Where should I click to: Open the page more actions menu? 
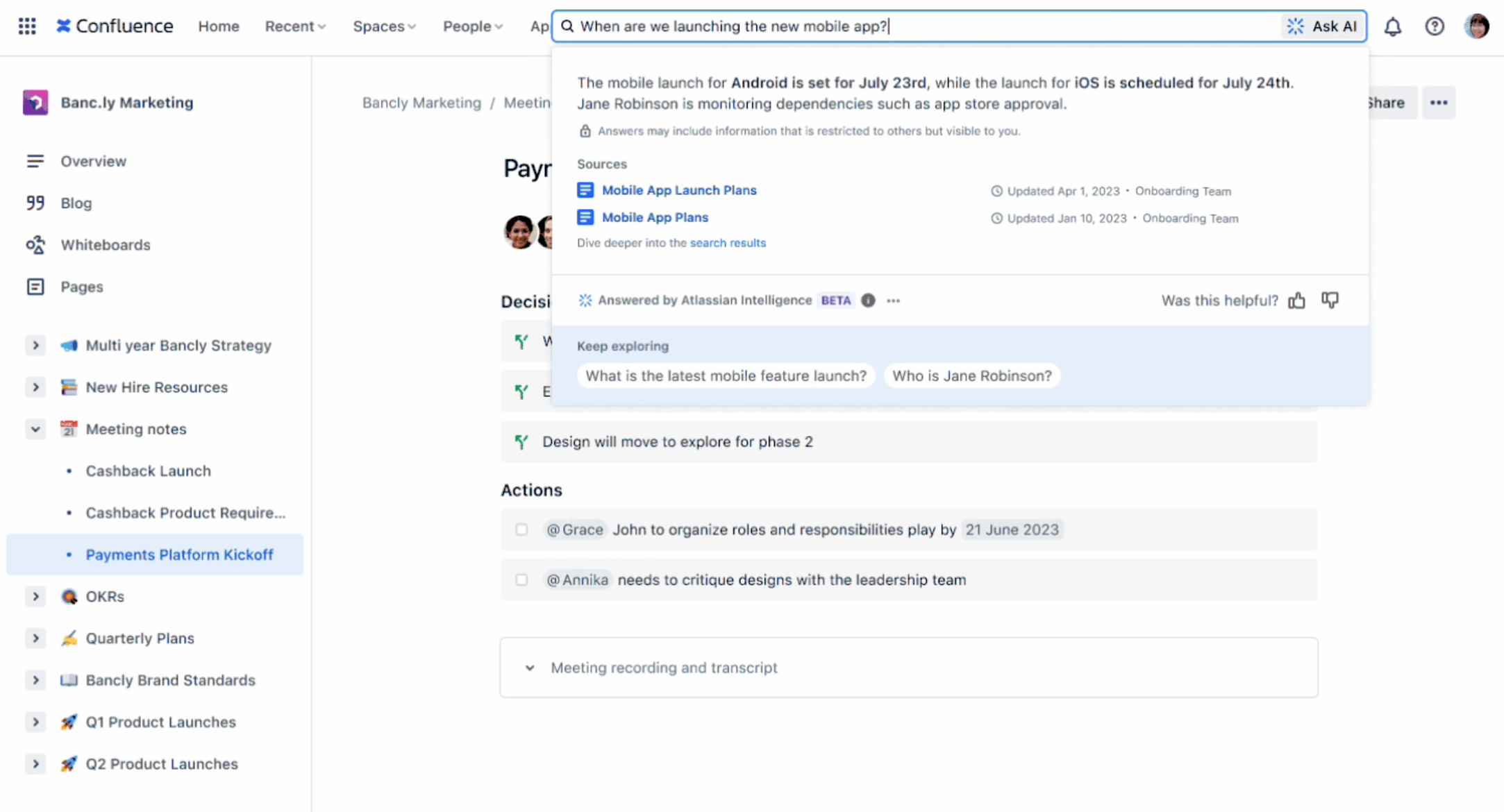pyautogui.click(x=1439, y=103)
